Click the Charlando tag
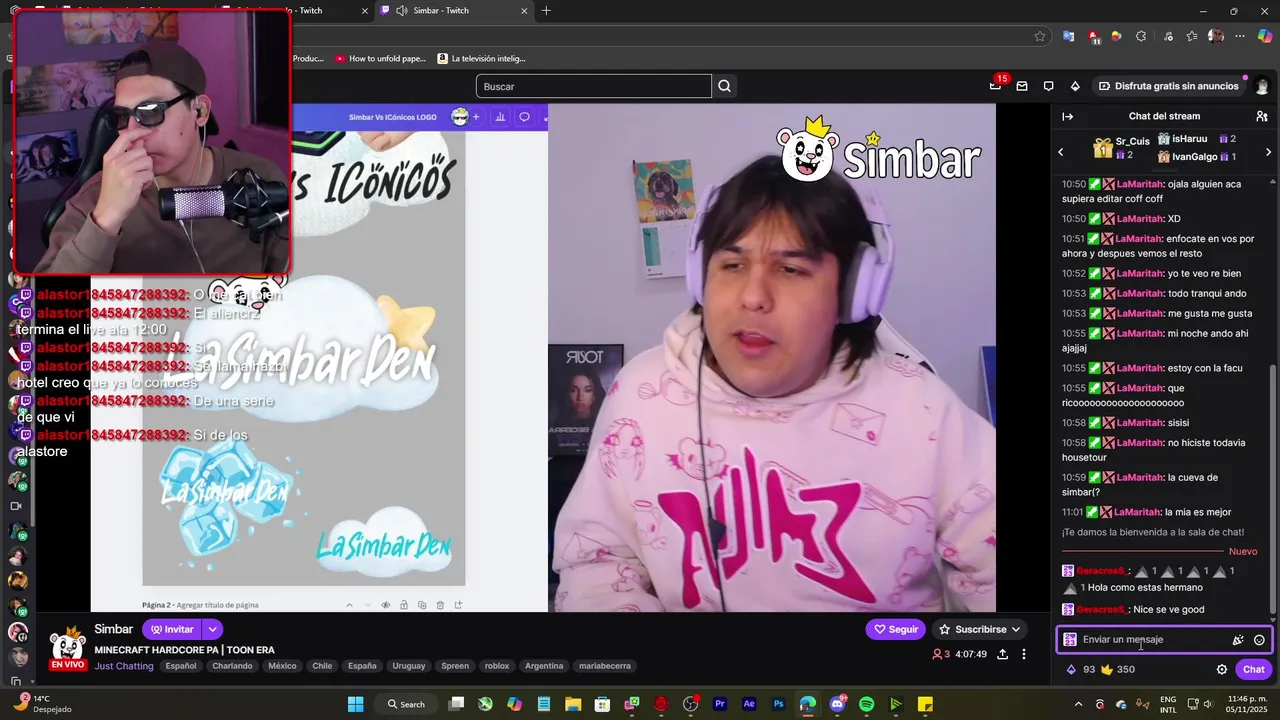This screenshot has height=720, width=1280. 232,666
